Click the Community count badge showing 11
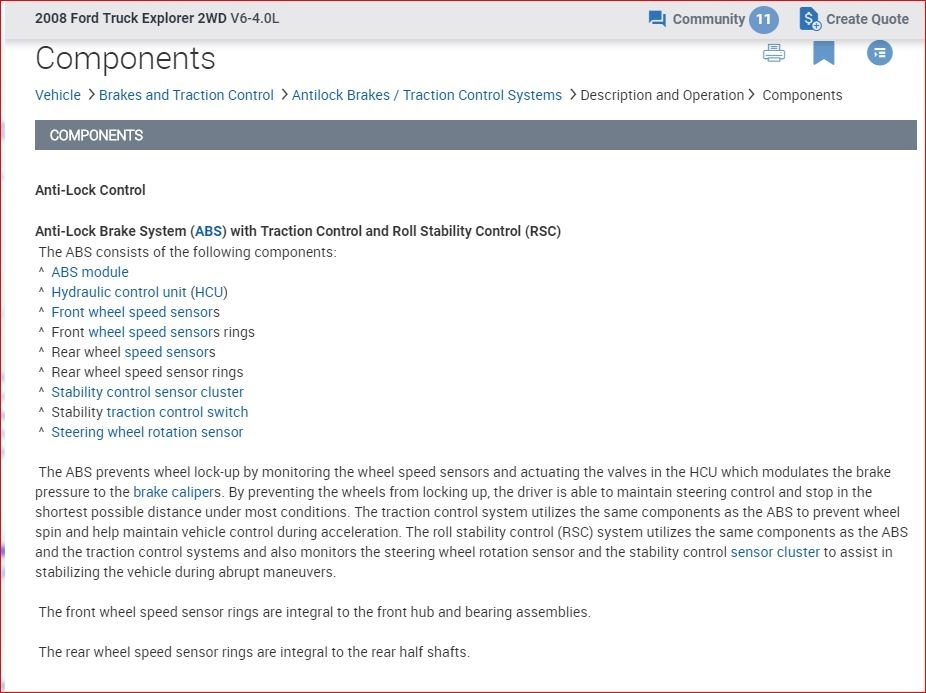Image resolution: width=926 pixels, height=693 pixels. 763,19
